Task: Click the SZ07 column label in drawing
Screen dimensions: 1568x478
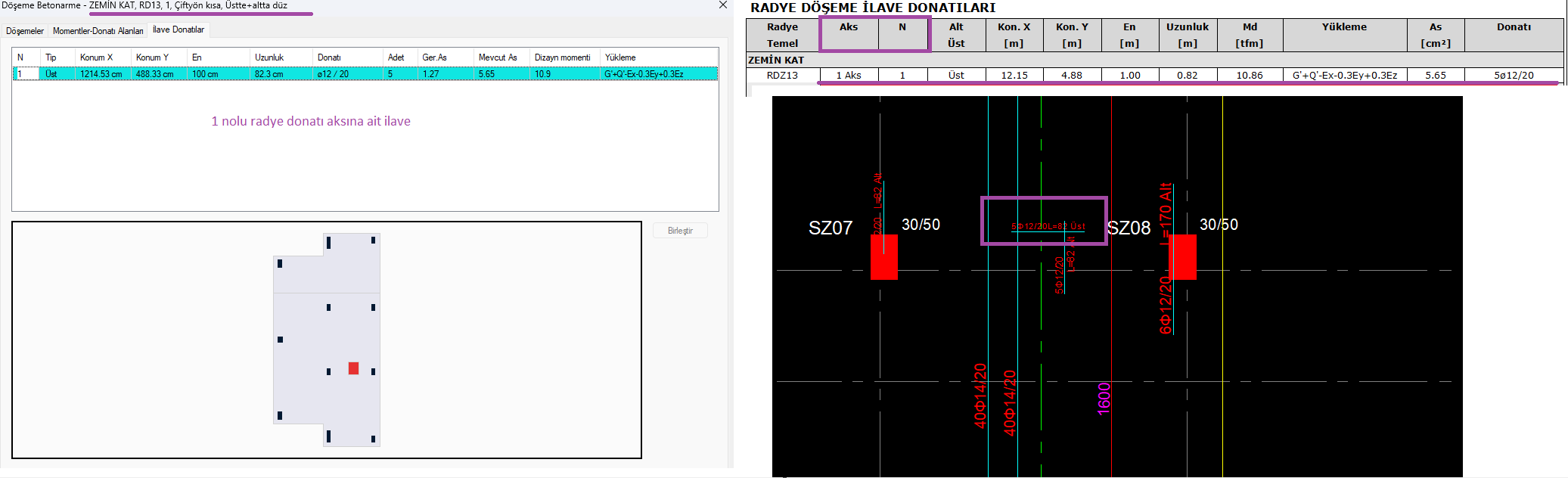Action: point(831,228)
